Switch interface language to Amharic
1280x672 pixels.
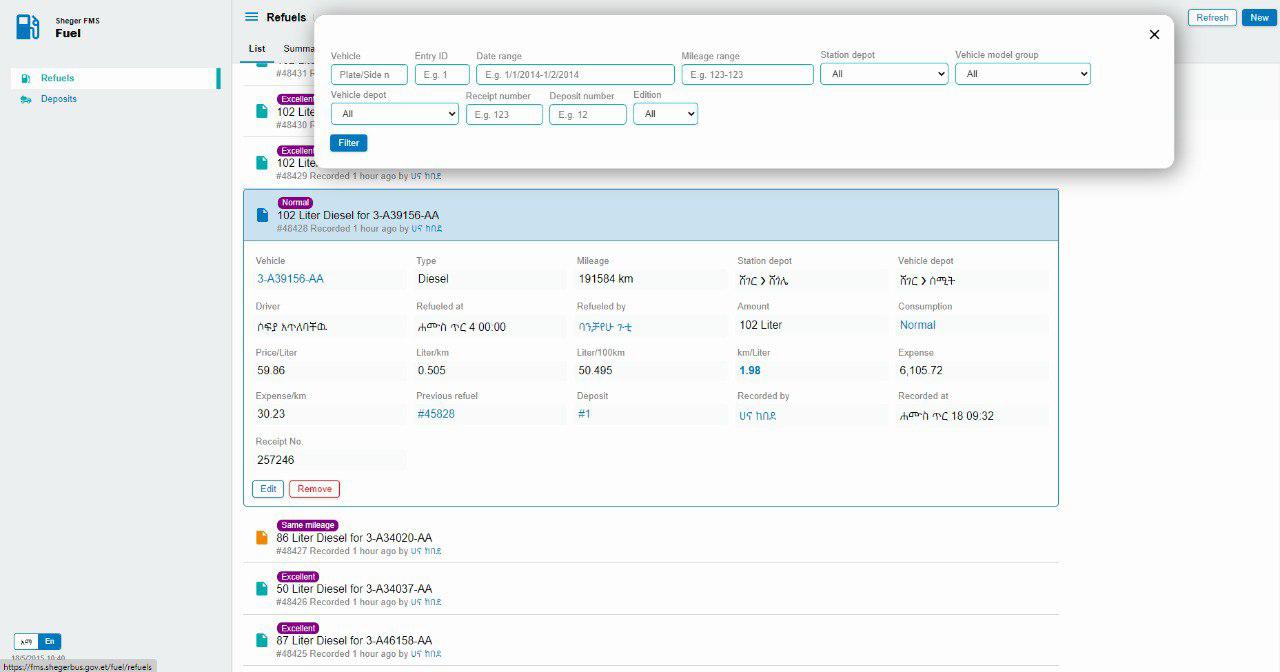pyautogui.click(x=27, y=641)
